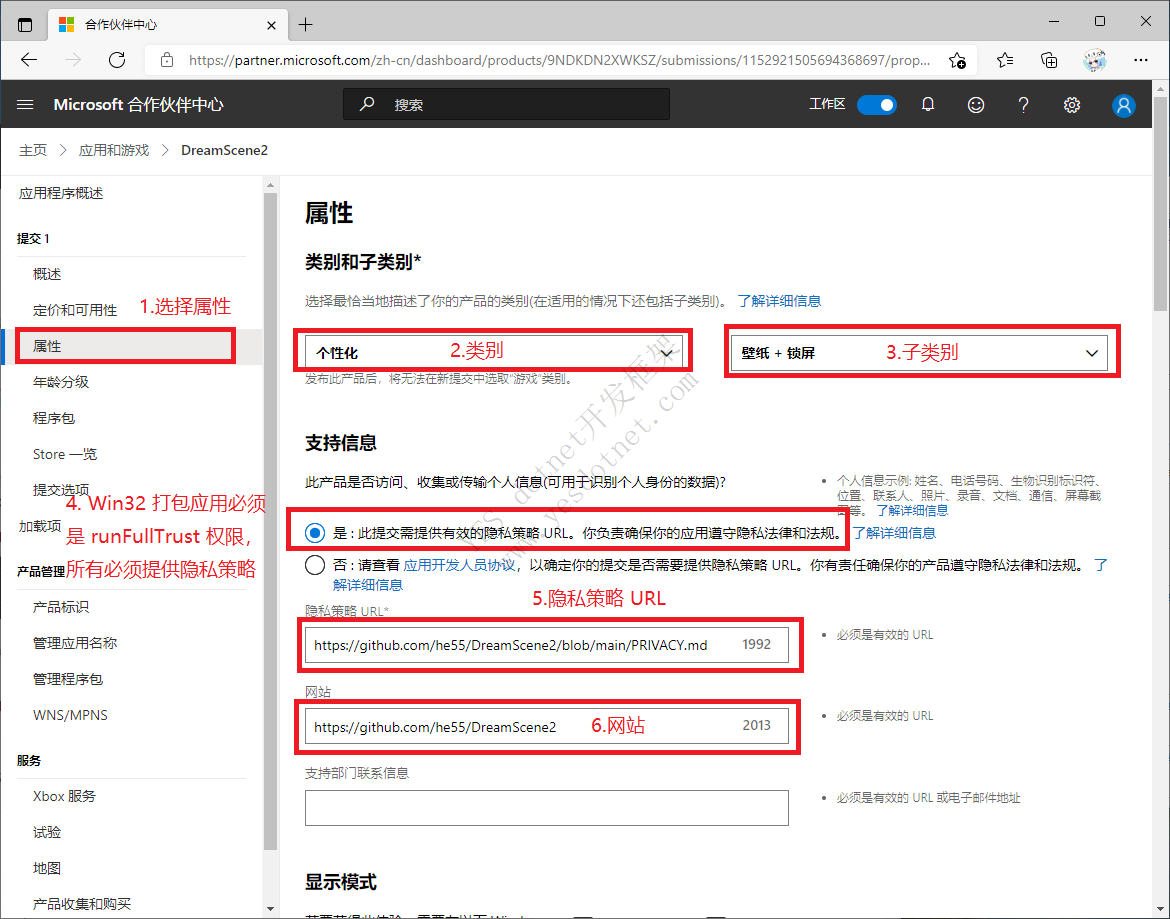Click the search magnifier icon
Image resolution: width=1170 pixels, height=919 pixels.
point(366,104)
